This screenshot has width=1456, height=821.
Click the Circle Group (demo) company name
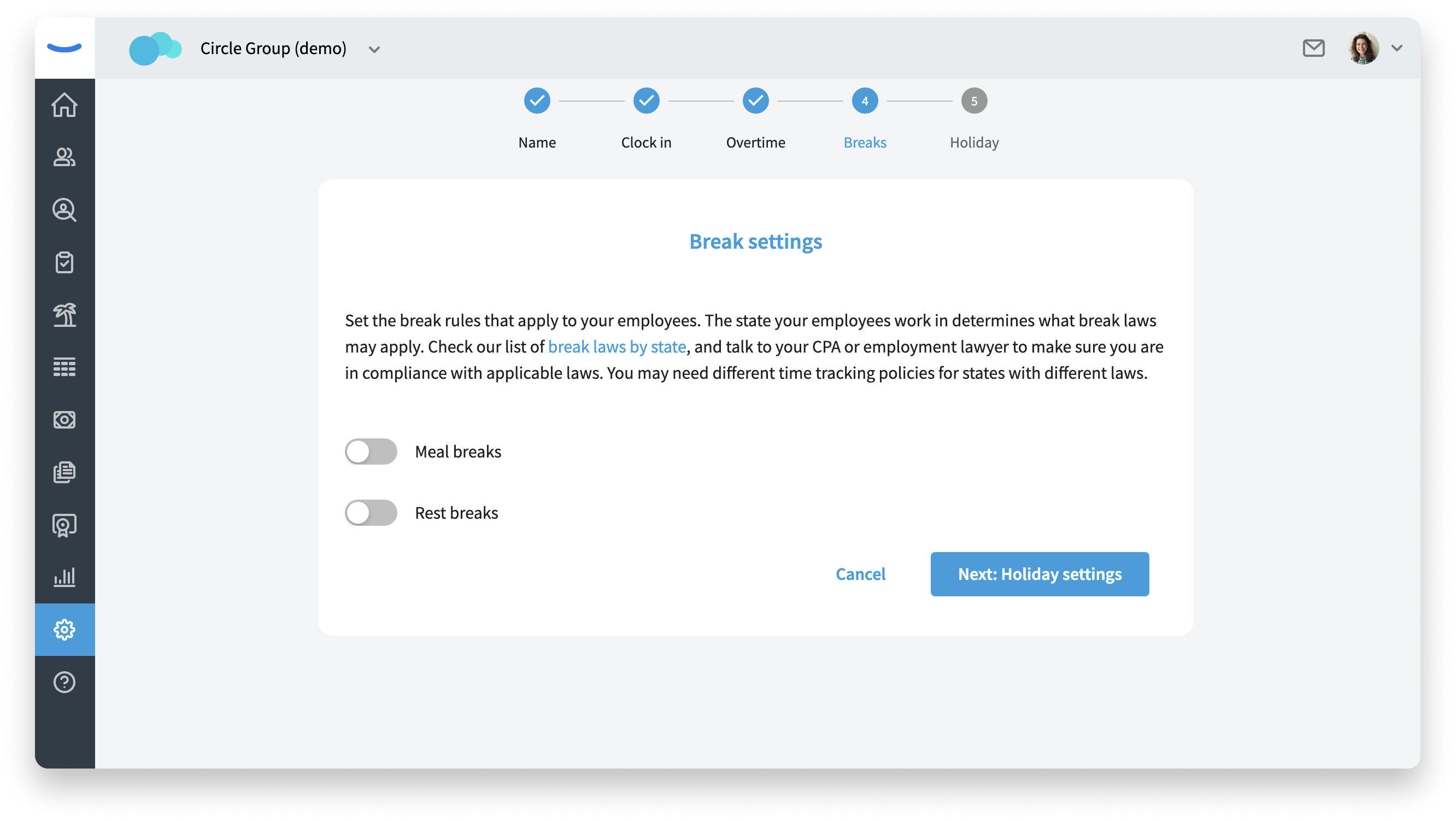click(x=273, y=48)
